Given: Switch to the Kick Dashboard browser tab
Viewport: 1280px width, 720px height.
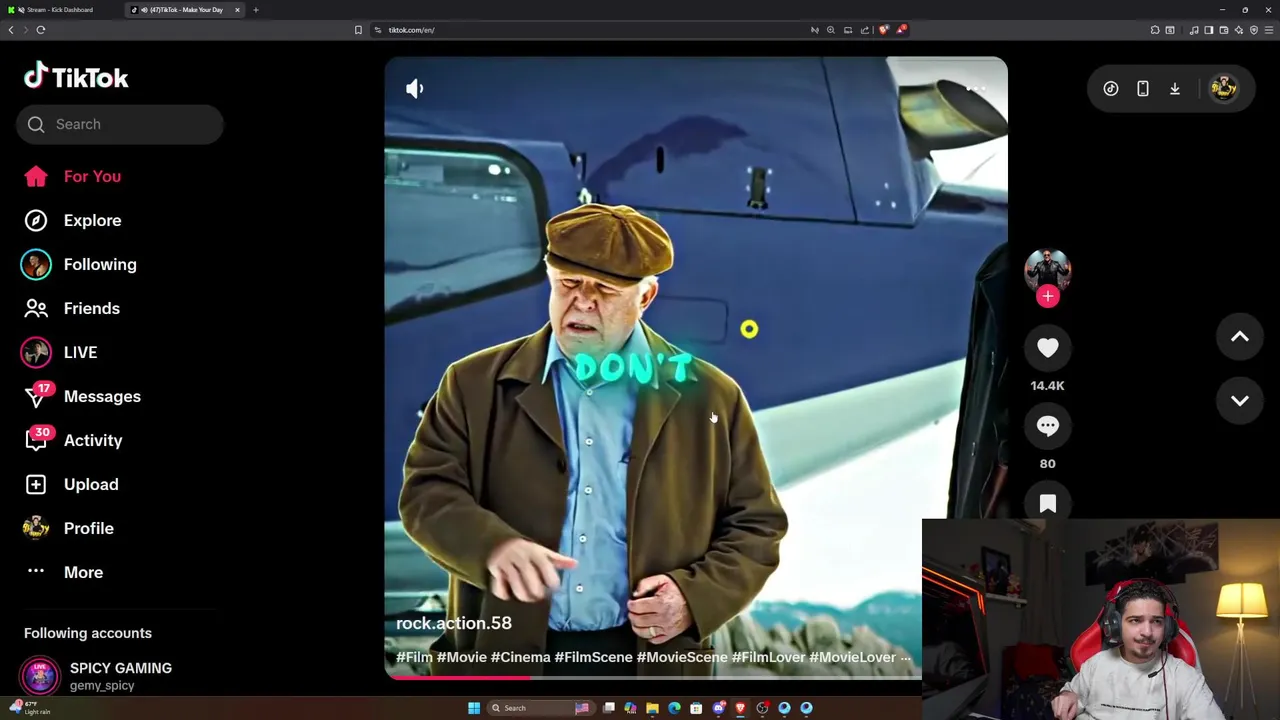Looking at the screenshot, I should [x=58, y=10].
